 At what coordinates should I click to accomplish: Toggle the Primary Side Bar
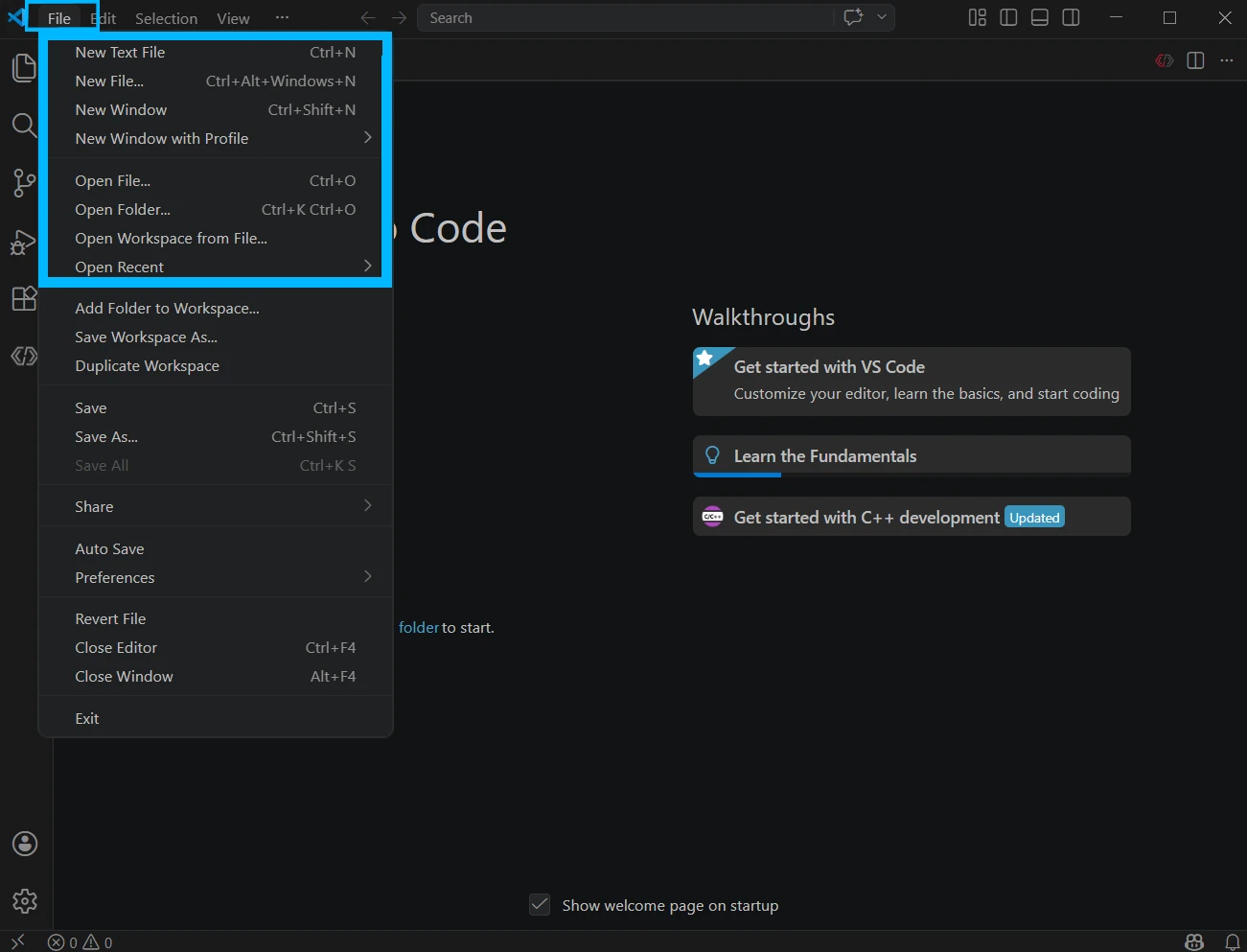pyautogui.click(x=1008, y=17)
